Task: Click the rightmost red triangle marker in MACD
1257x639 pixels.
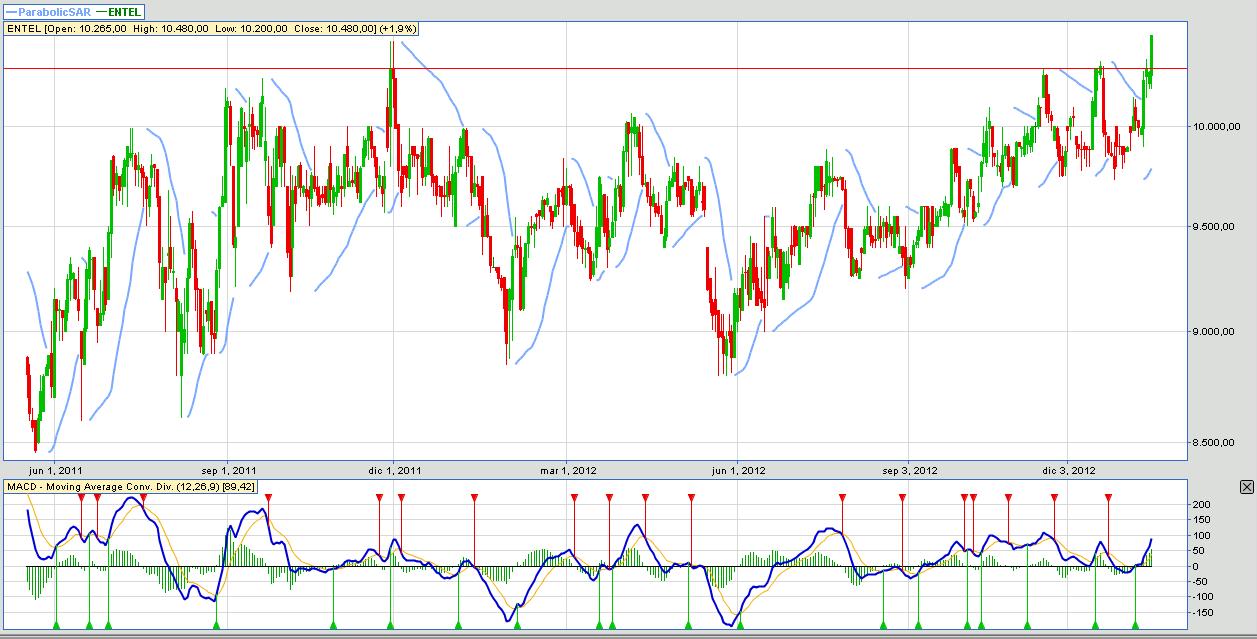Action: point(1108,497)
